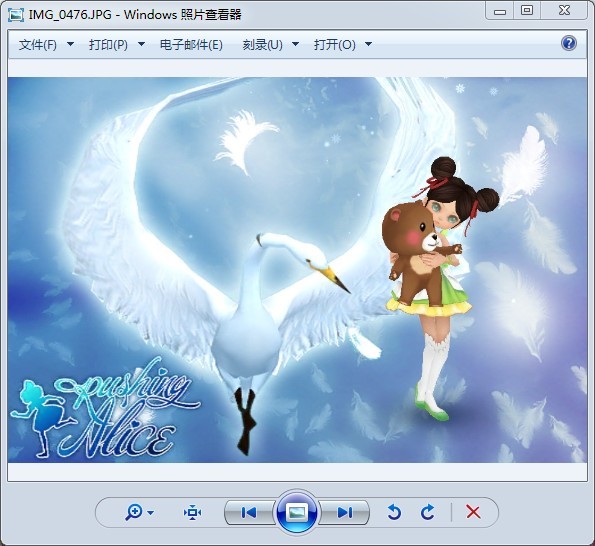
Task: Start the slideshow with center button
Action: [x=297, y=512]
